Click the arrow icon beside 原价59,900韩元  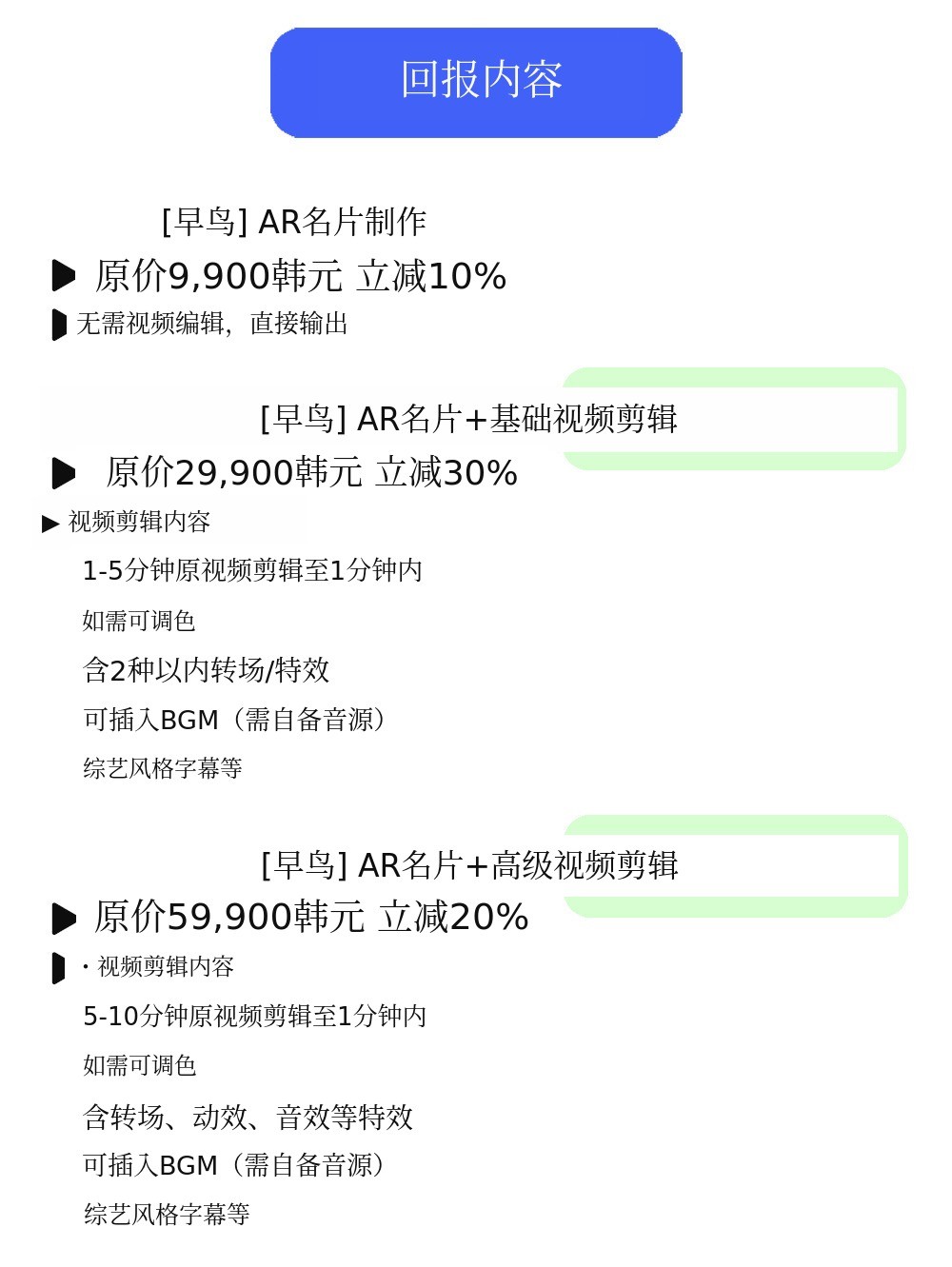[64, 919]
